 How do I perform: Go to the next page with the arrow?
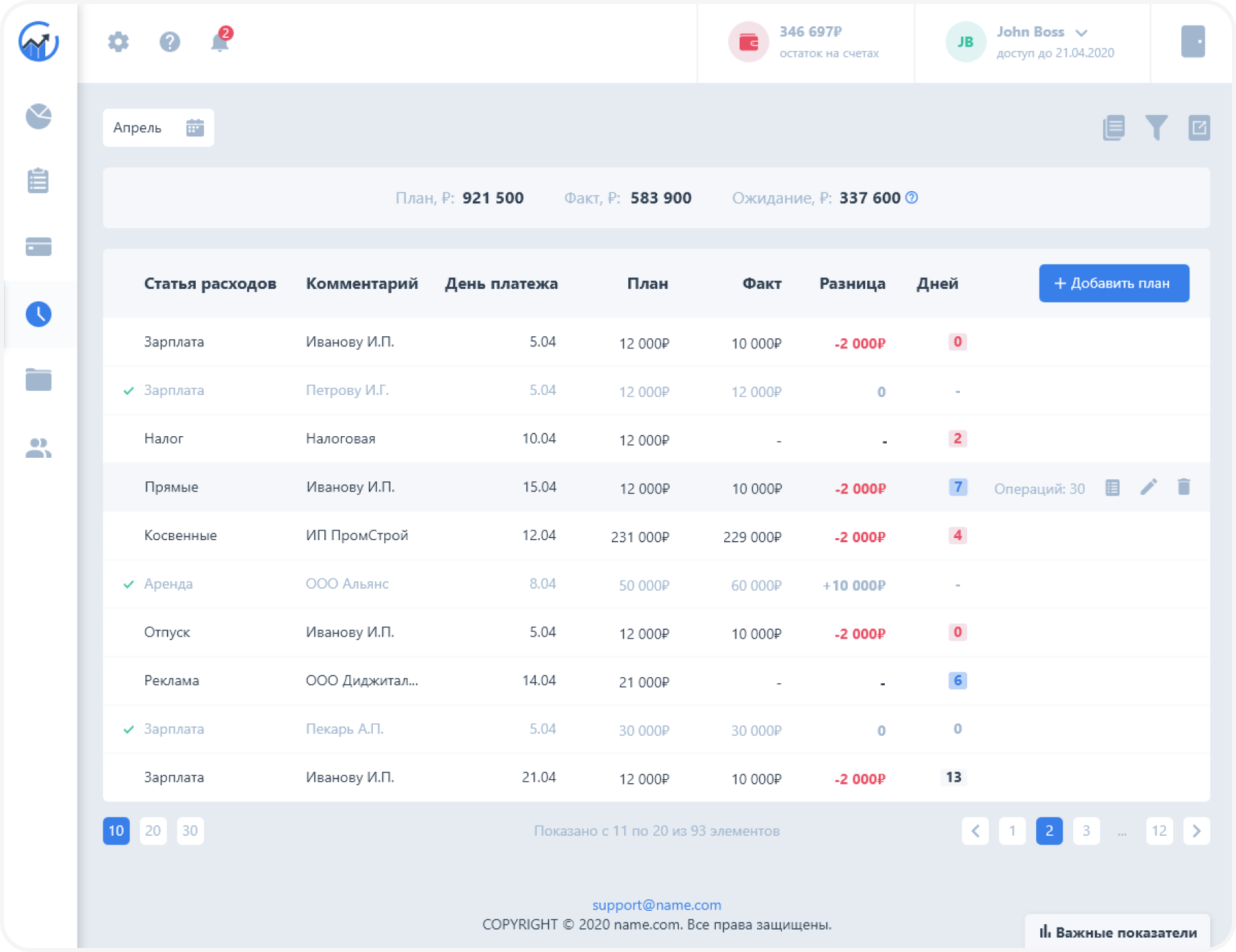coord(1196,830)
